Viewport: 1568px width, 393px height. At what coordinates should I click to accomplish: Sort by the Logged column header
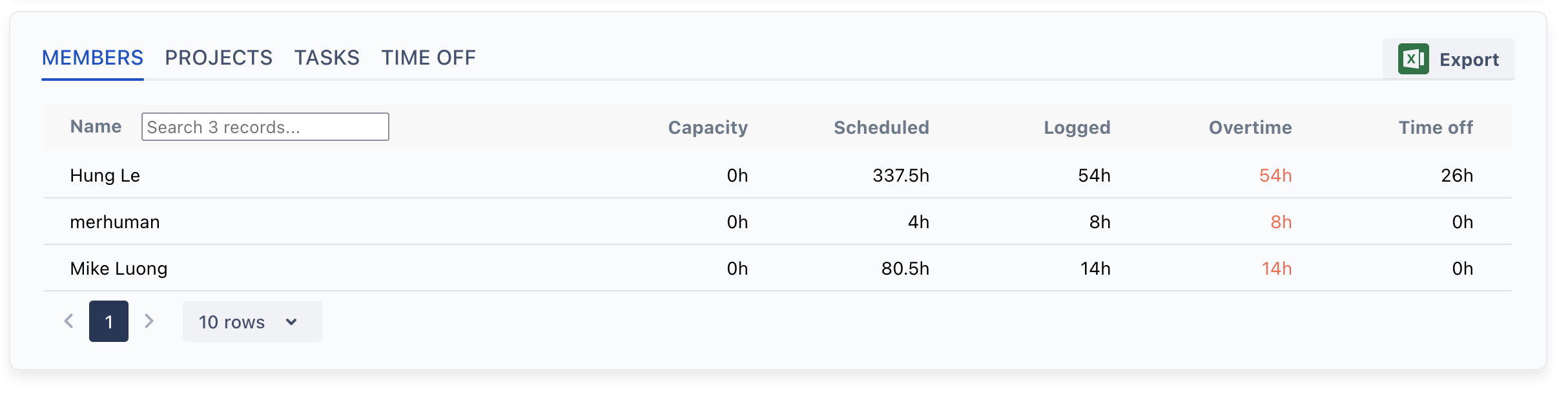click(1077, 127)
